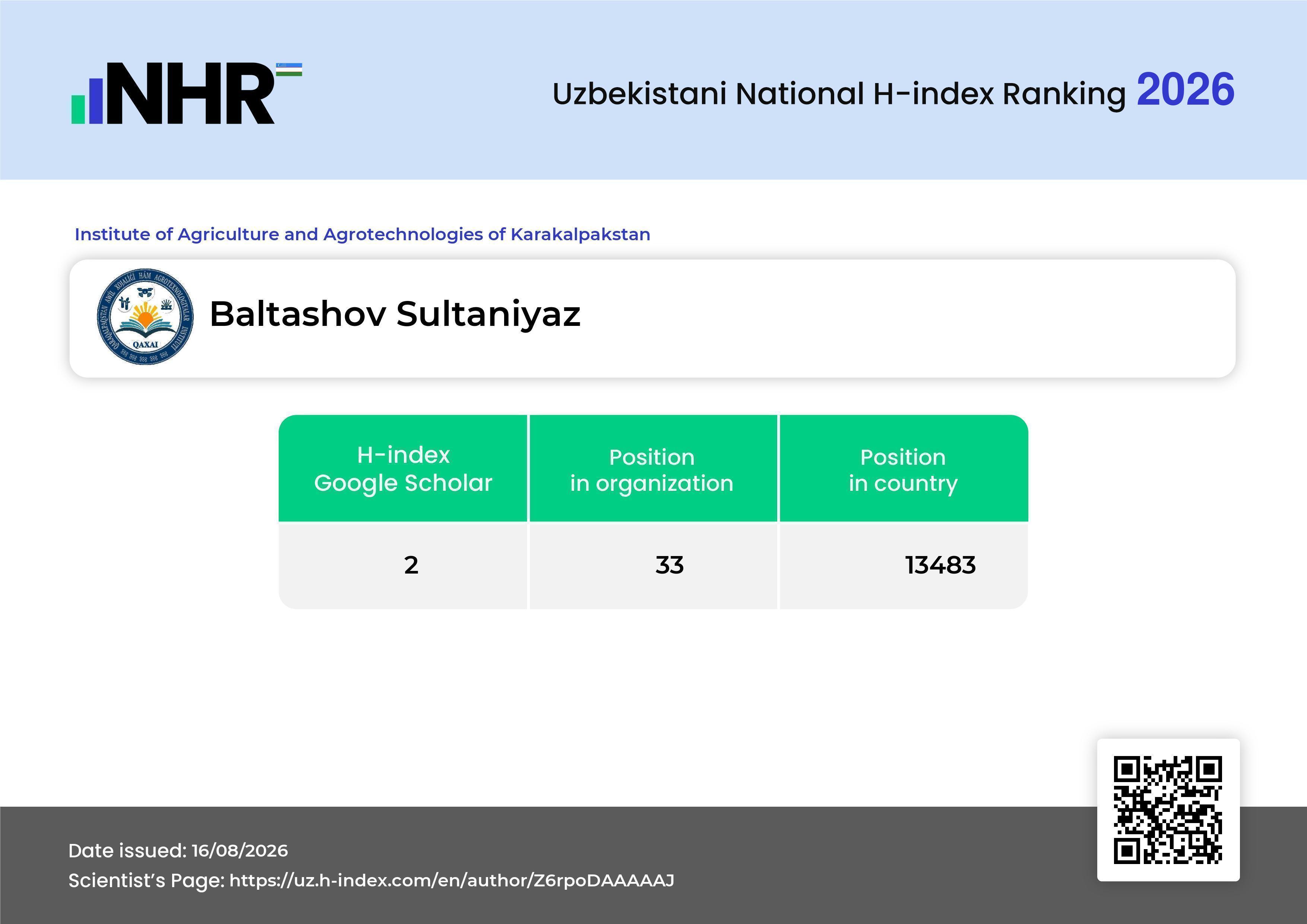Select the H-index value 2
Viewport: 1307px width, 924px height.
click(411, 565)
